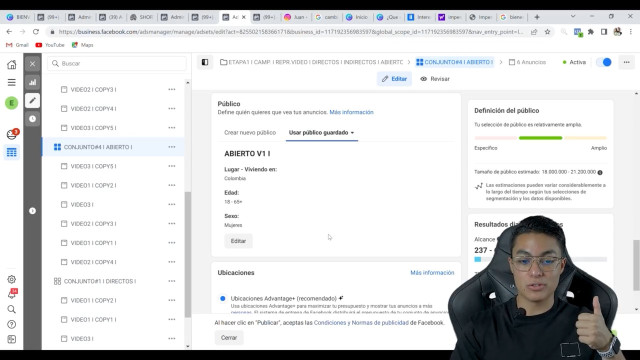The height and width of the screenshot is (360, 640).
Task: Select CONJUNTO#4 I ABIERTO I ad set row
Action: click(x=113, y=147)
